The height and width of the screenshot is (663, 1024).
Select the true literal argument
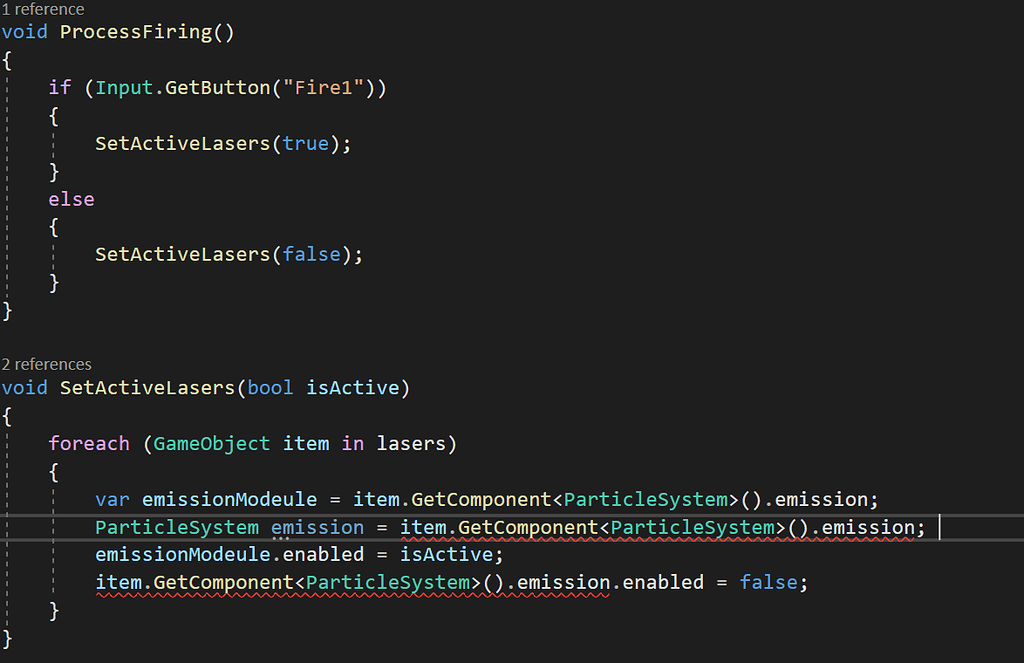point(305,143)
